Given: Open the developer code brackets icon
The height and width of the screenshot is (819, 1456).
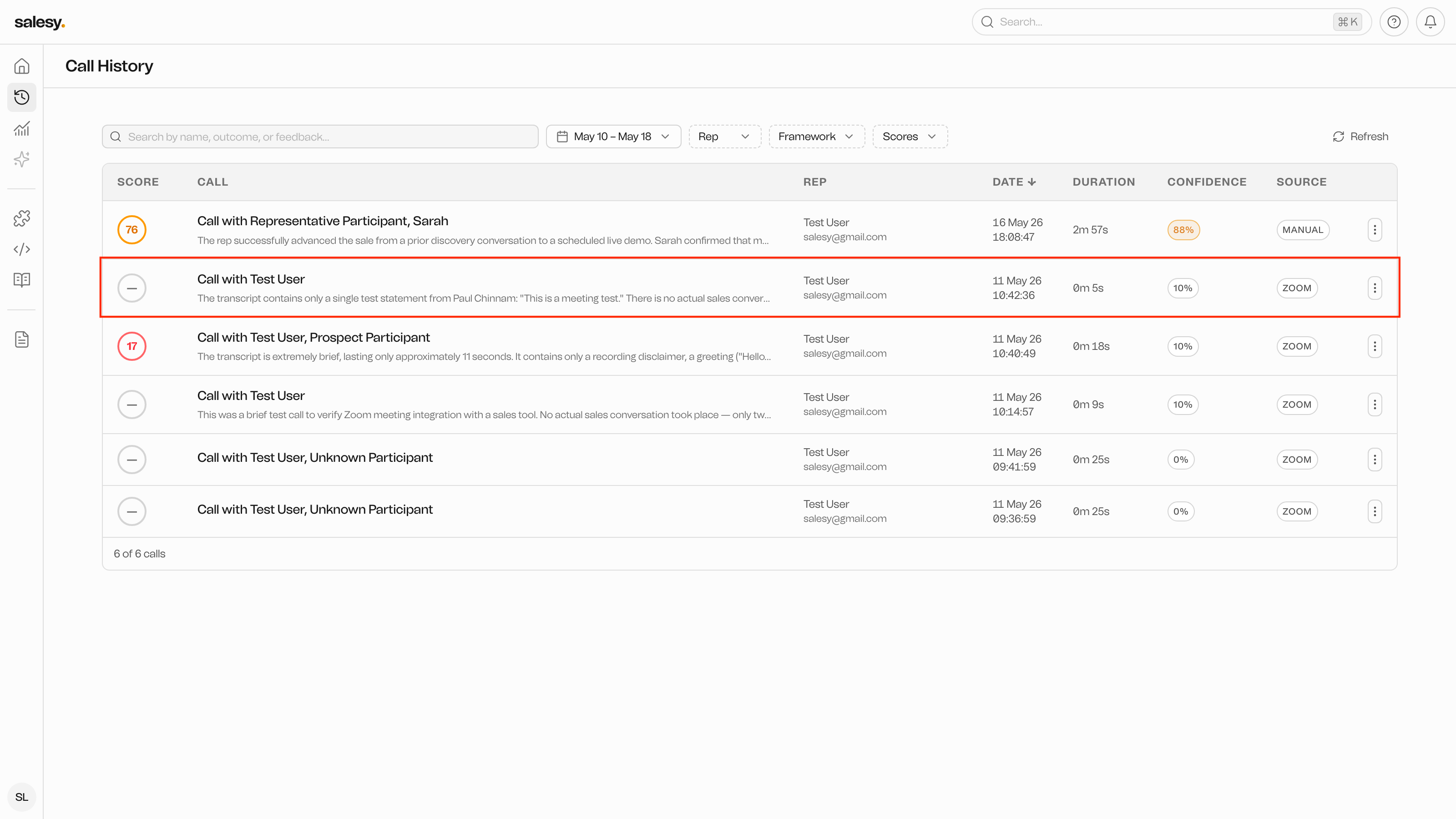Looking at the screenshot, I should click(21, 249).
